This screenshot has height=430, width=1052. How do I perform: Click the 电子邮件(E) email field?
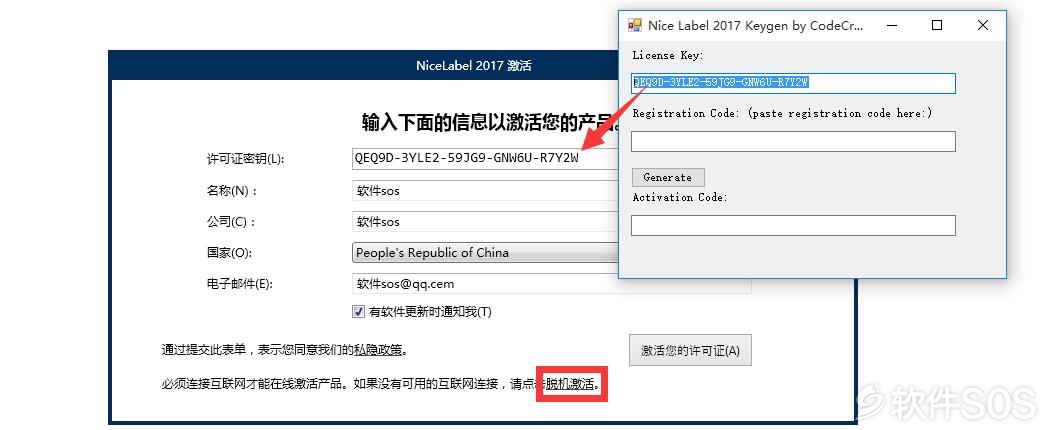pos(551,284)
